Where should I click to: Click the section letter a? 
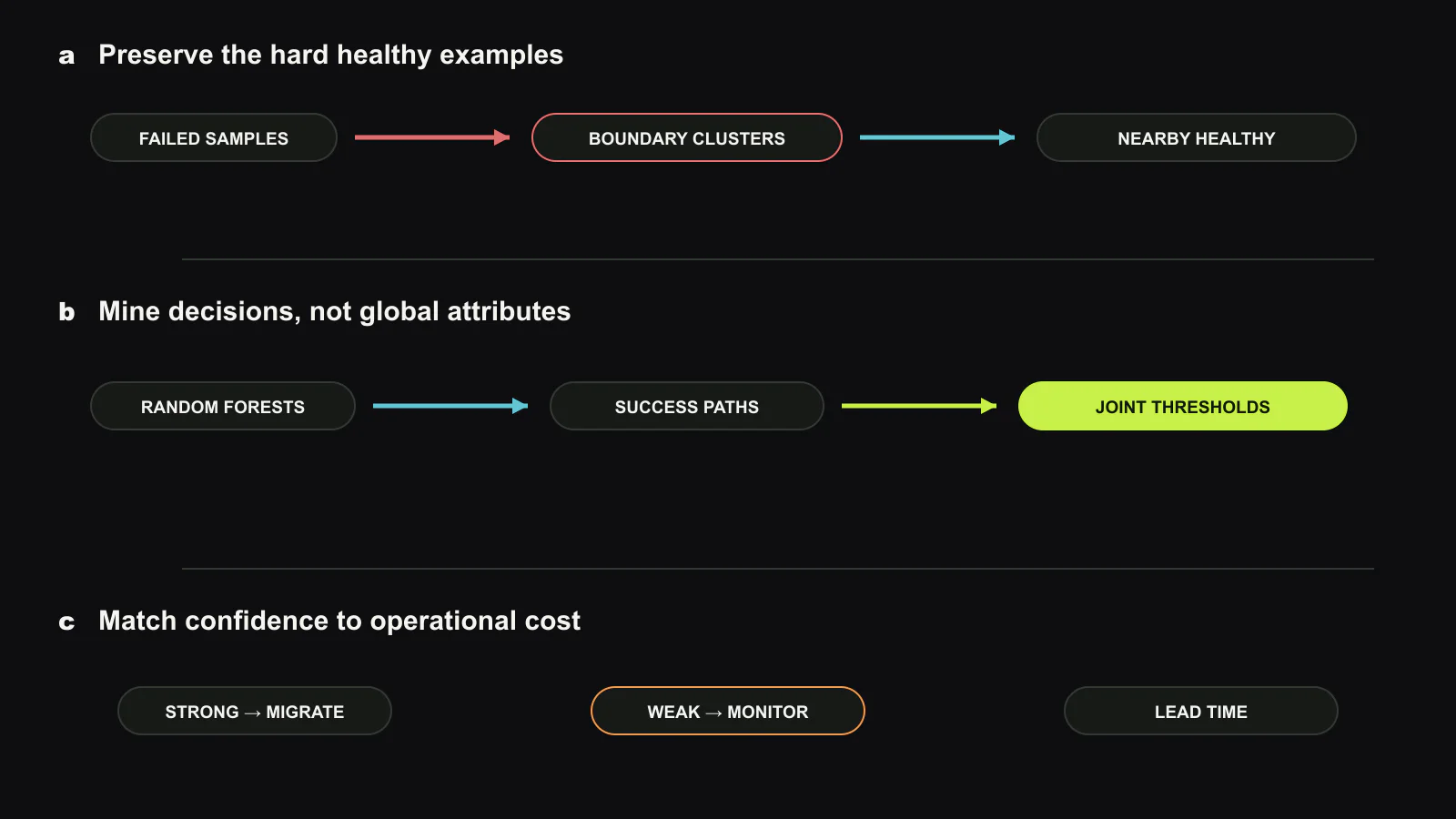tap(66, 56)
